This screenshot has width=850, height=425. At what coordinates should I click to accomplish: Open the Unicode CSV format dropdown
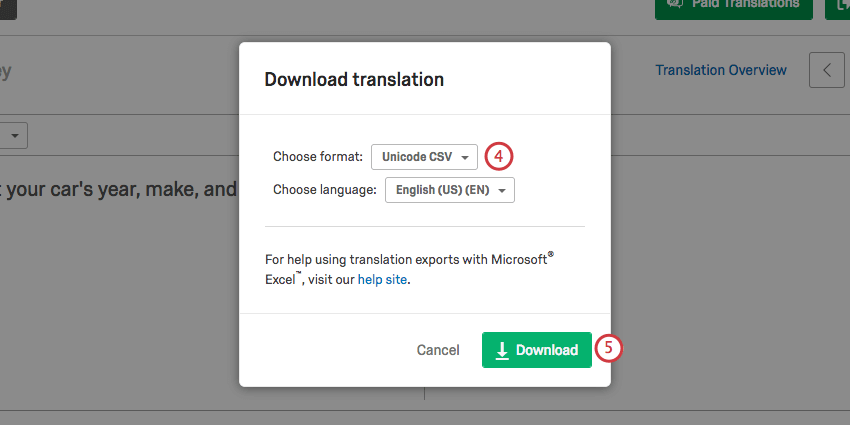pos(425,157)
